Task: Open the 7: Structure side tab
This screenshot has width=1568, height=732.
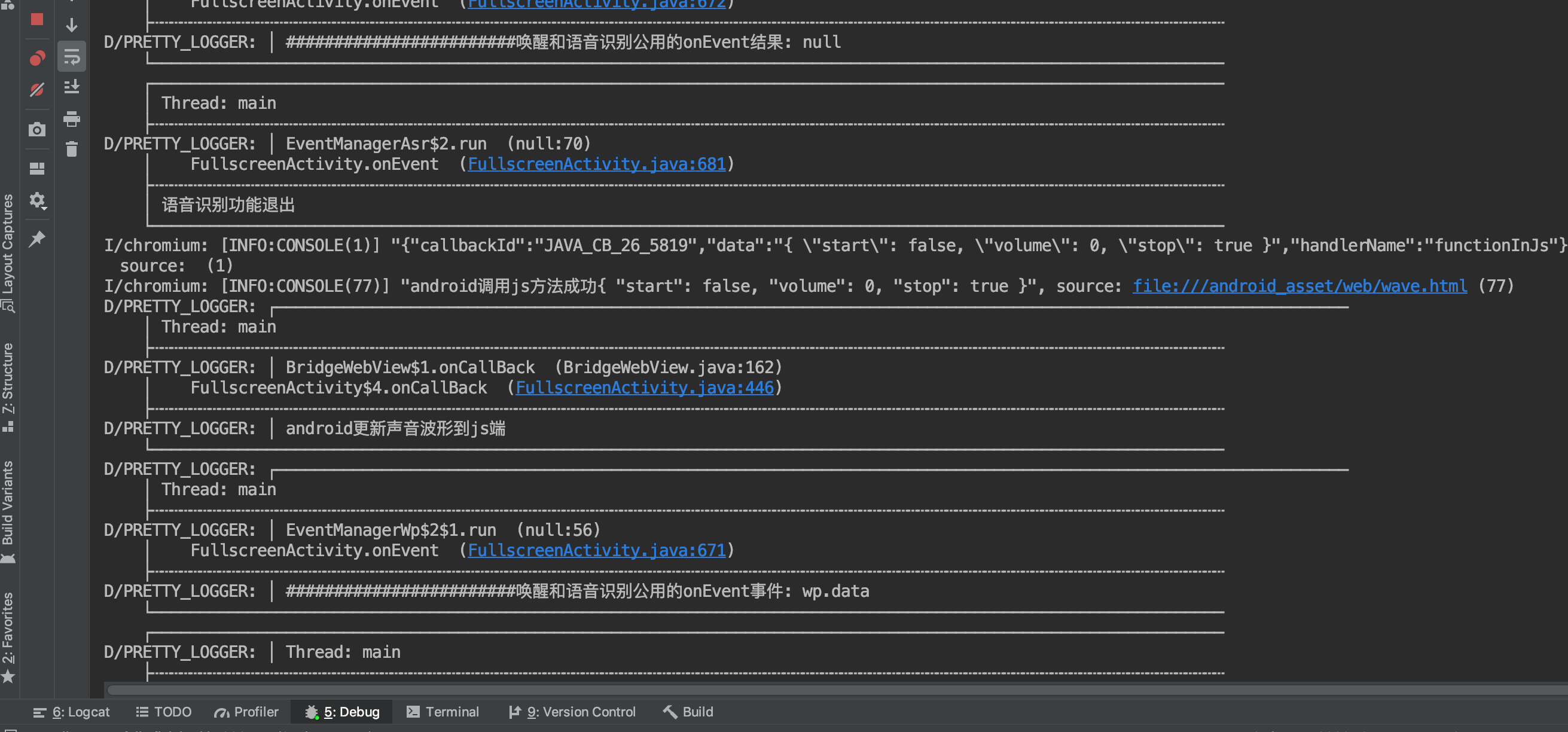Action: click(8, 387)
